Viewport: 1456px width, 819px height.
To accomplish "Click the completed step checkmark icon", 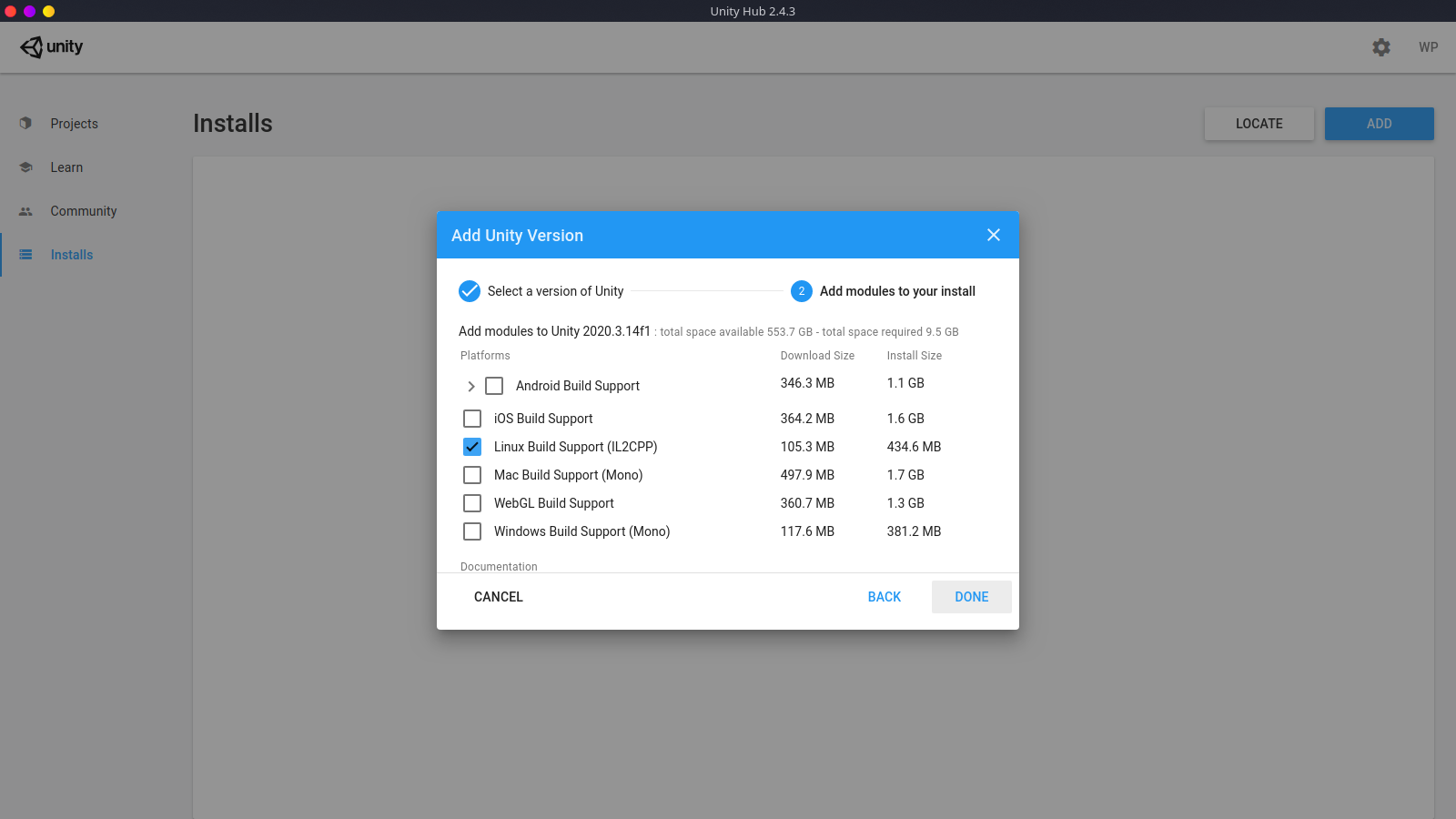I will pyautogui.click(x=470, y=291).
